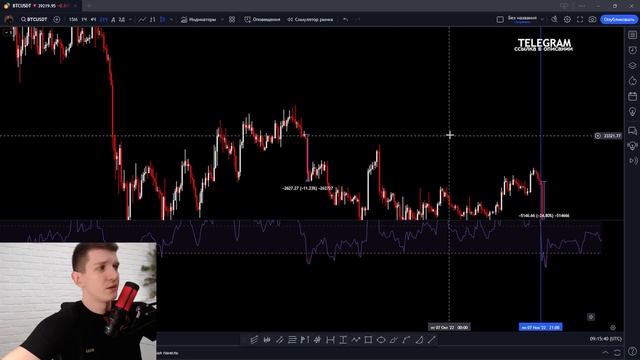The height and width of the screenshot is (360, 640).
Task: Select the pitchfork drawing tool in bottom toolbar
Action: click(254, 340)
